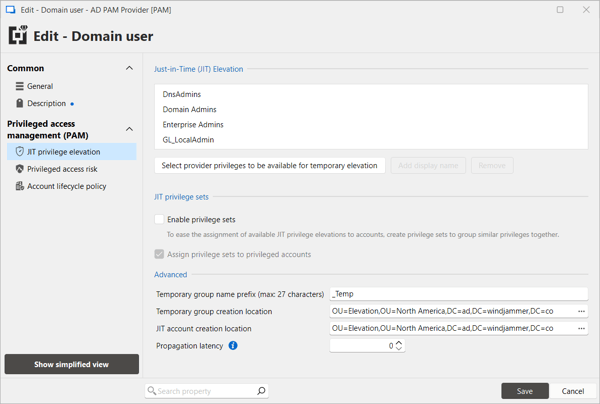Browse JIT account creation location ellipsis
The width and height of the screenshot is (600, 404).
pyautogui.click(x=581, y=328)
